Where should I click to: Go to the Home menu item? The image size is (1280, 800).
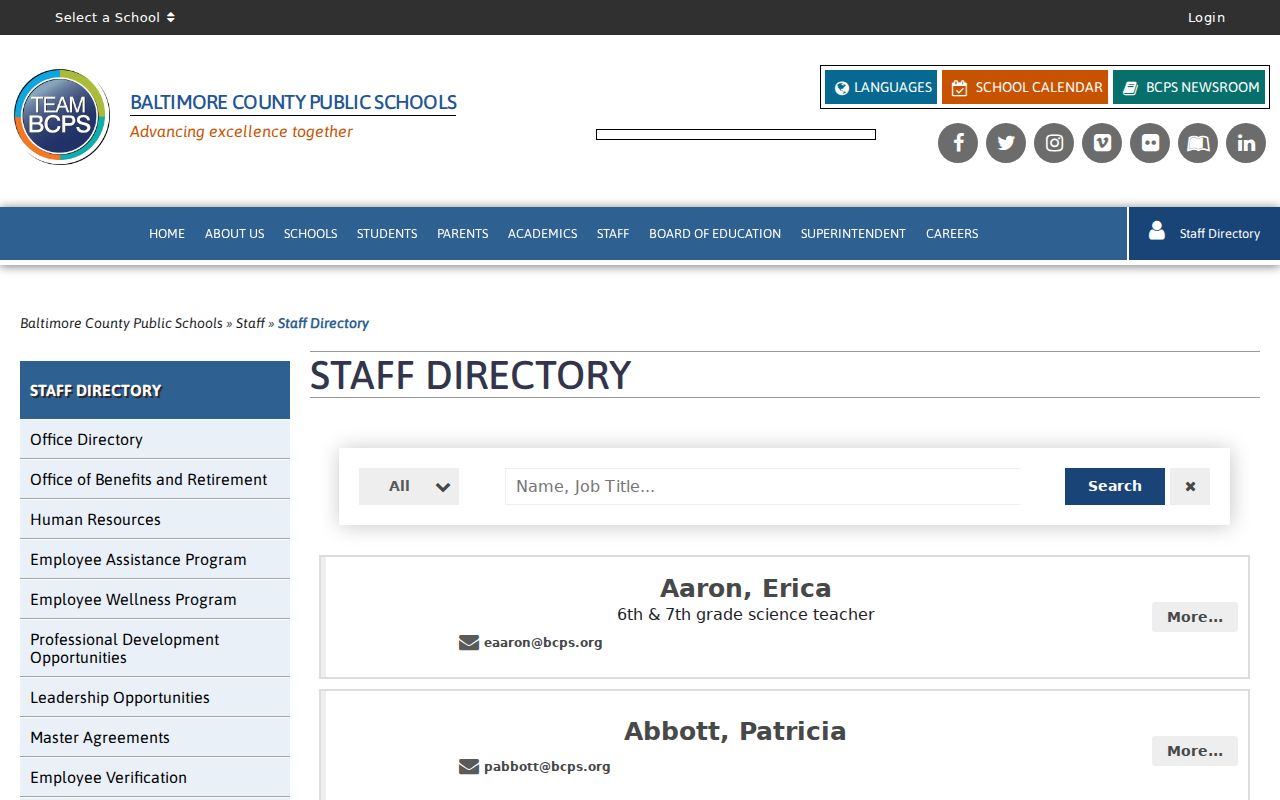point(167,233)
